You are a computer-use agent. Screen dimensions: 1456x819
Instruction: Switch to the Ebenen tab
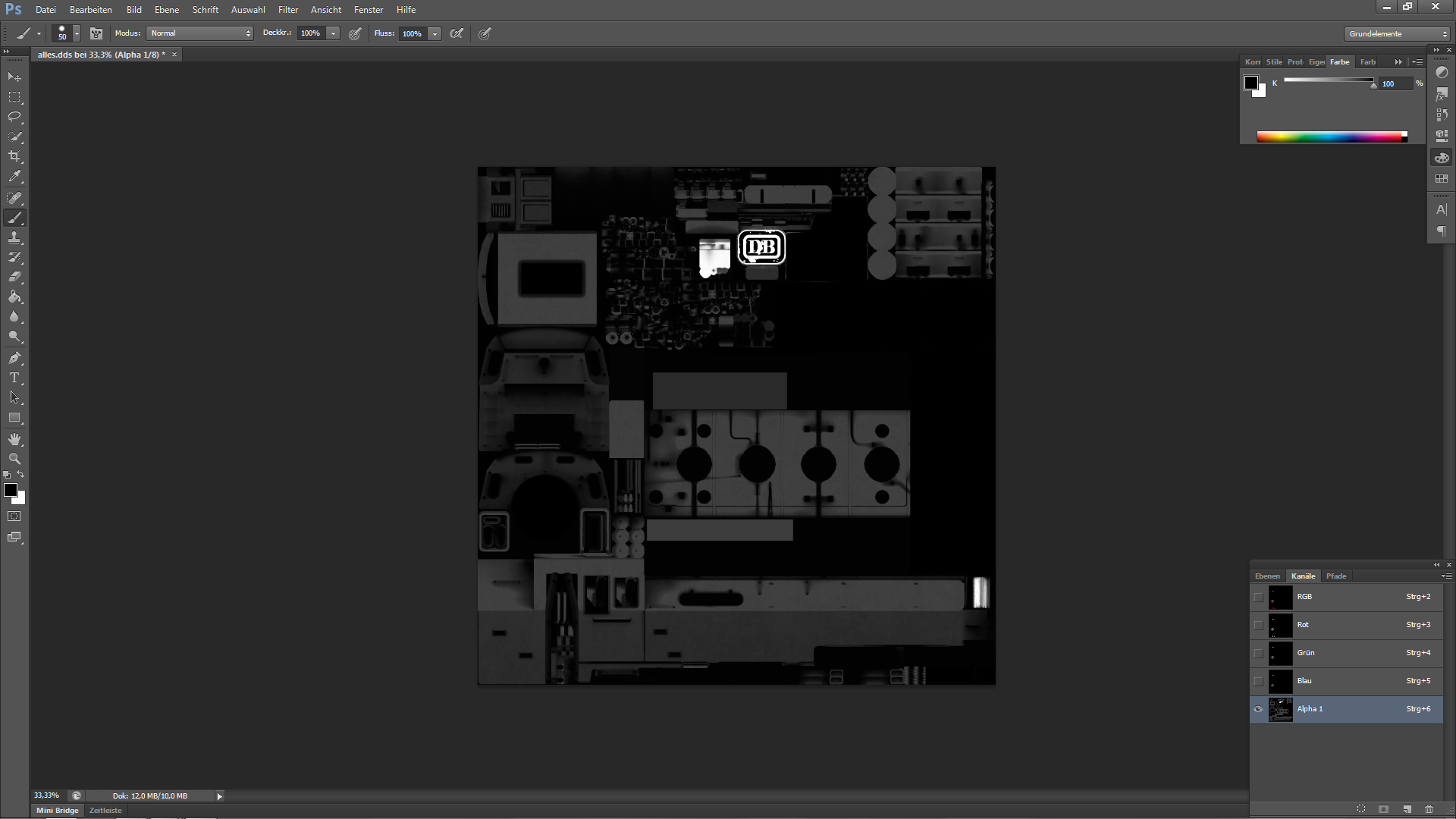[1266, 576]
